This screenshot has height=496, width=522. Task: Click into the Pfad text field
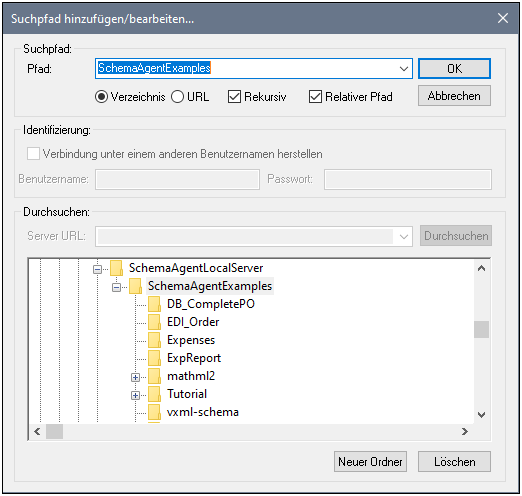246,69
